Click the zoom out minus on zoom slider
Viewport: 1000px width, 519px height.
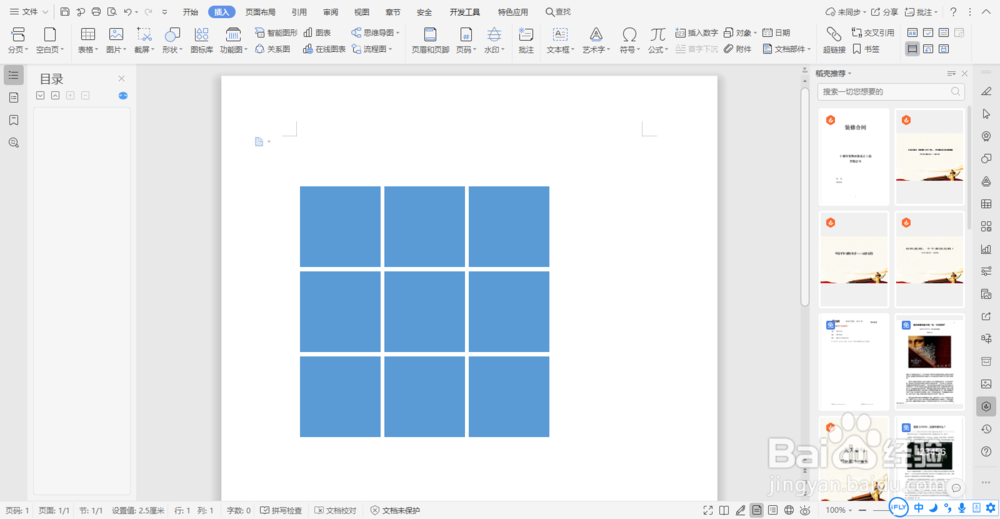862,510
